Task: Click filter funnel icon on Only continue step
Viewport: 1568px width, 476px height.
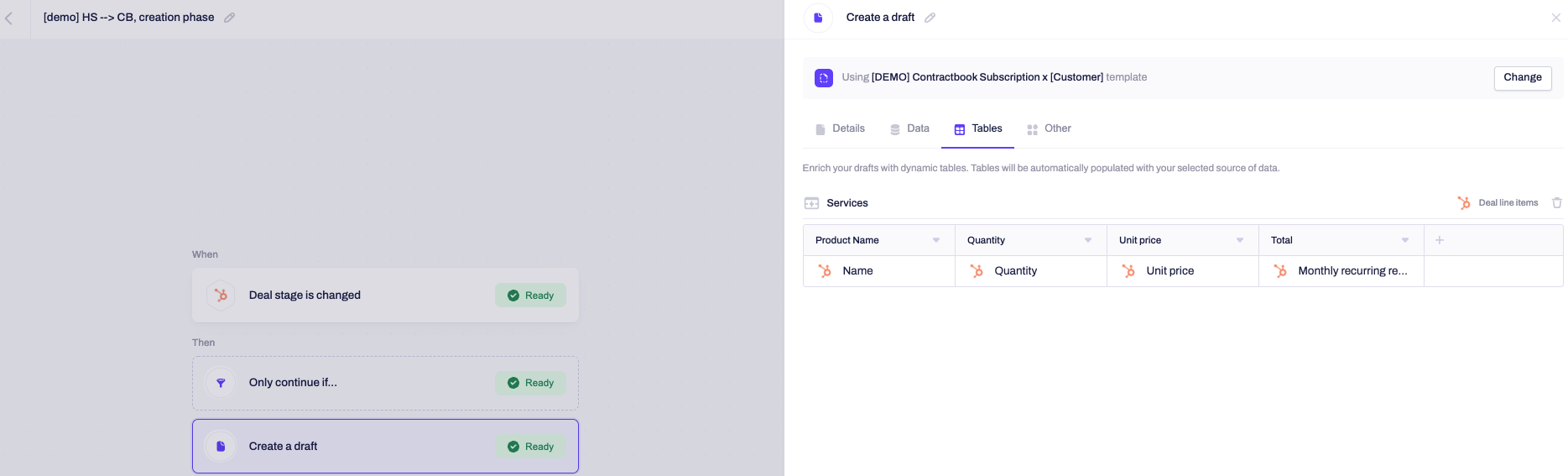Action: coord(221,383)
